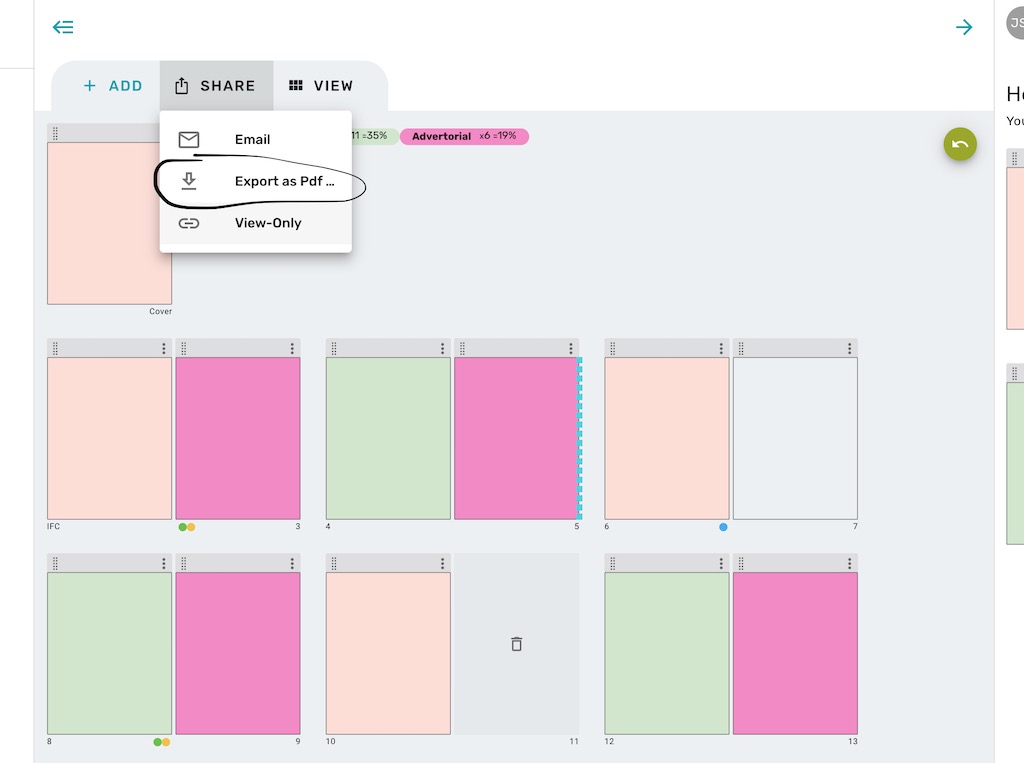Select the View-Only option
Screen dimensions: 1024x763
[x=267, y=223]
